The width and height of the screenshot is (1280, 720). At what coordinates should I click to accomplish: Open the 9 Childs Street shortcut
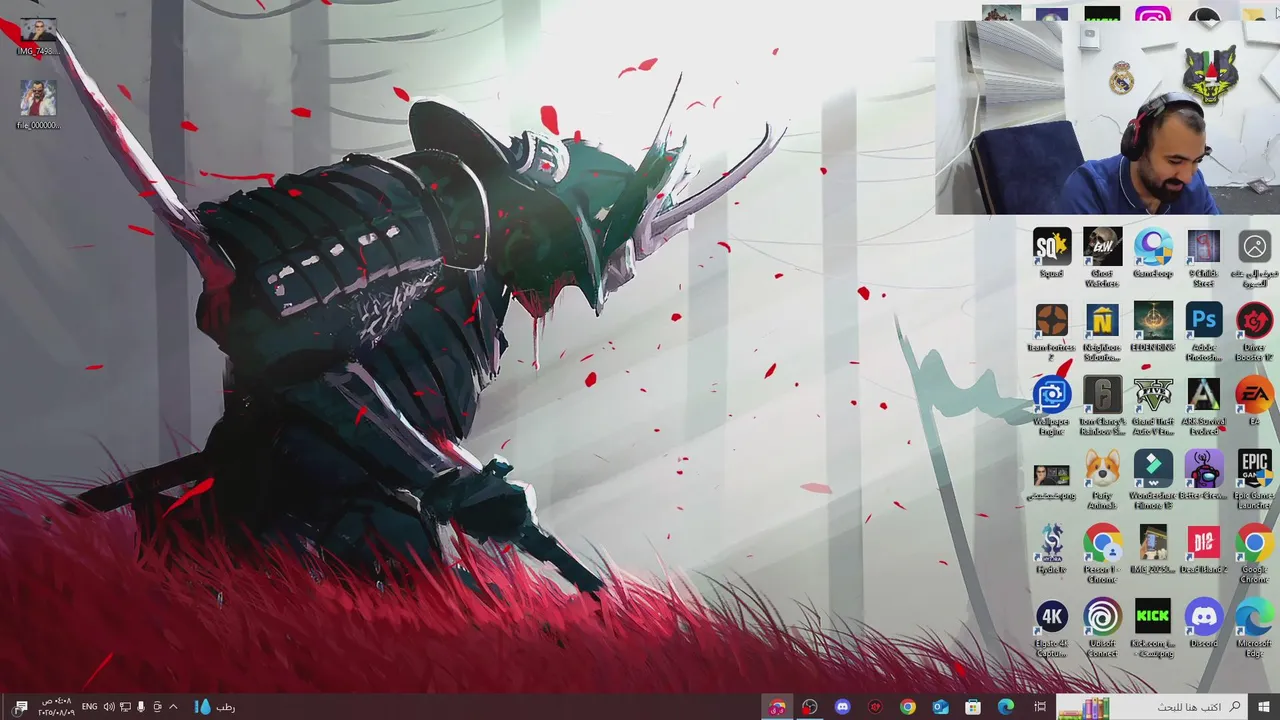(1203, 257)
